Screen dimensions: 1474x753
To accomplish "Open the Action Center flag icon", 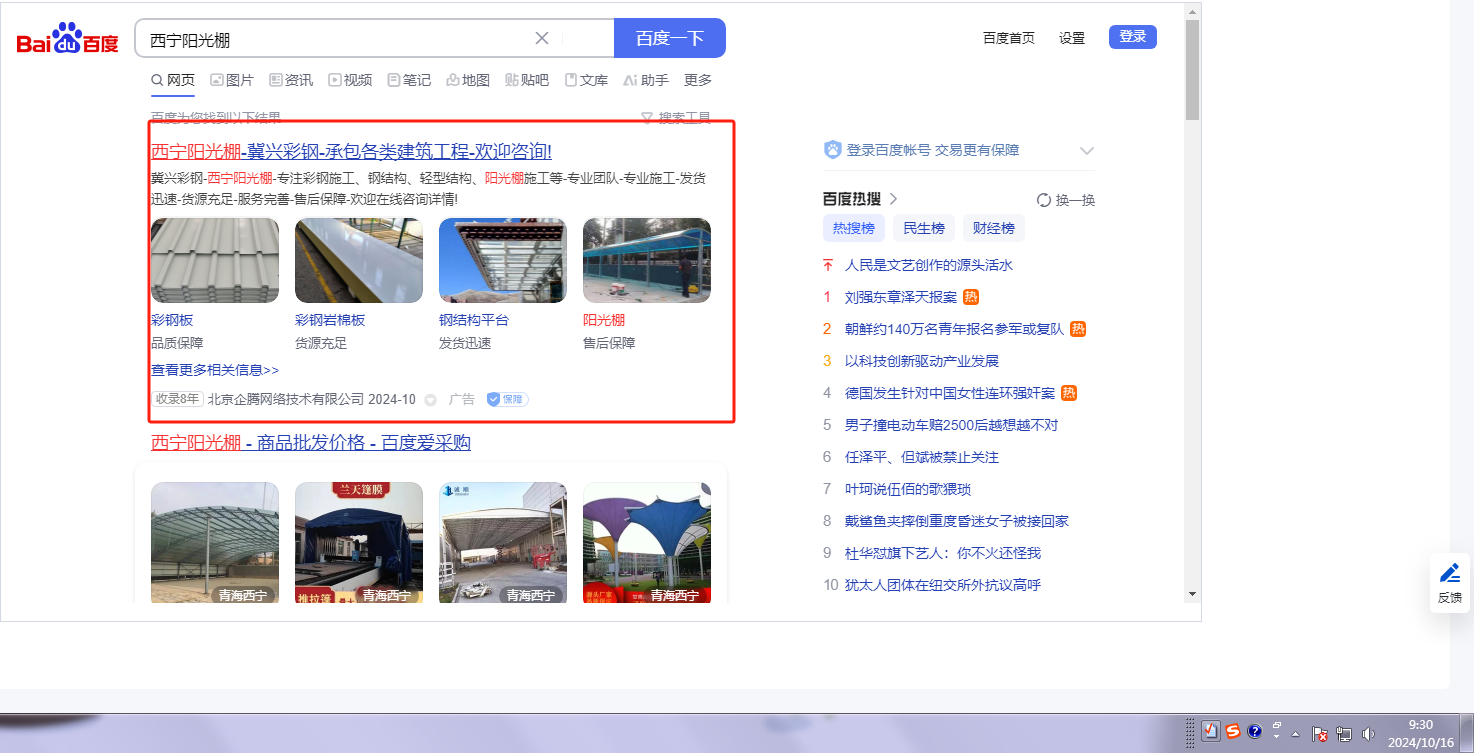I will (1320, 733).
